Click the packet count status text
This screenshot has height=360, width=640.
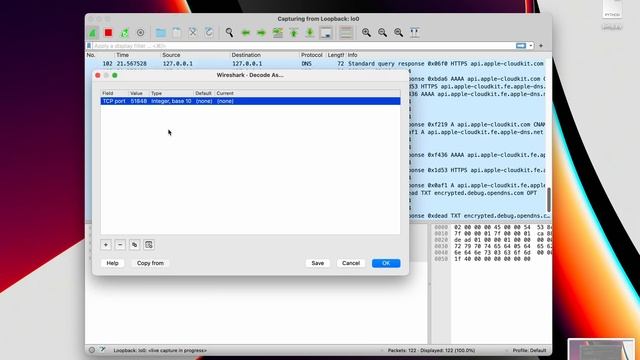pyautogui.click(x=431, y=350)
